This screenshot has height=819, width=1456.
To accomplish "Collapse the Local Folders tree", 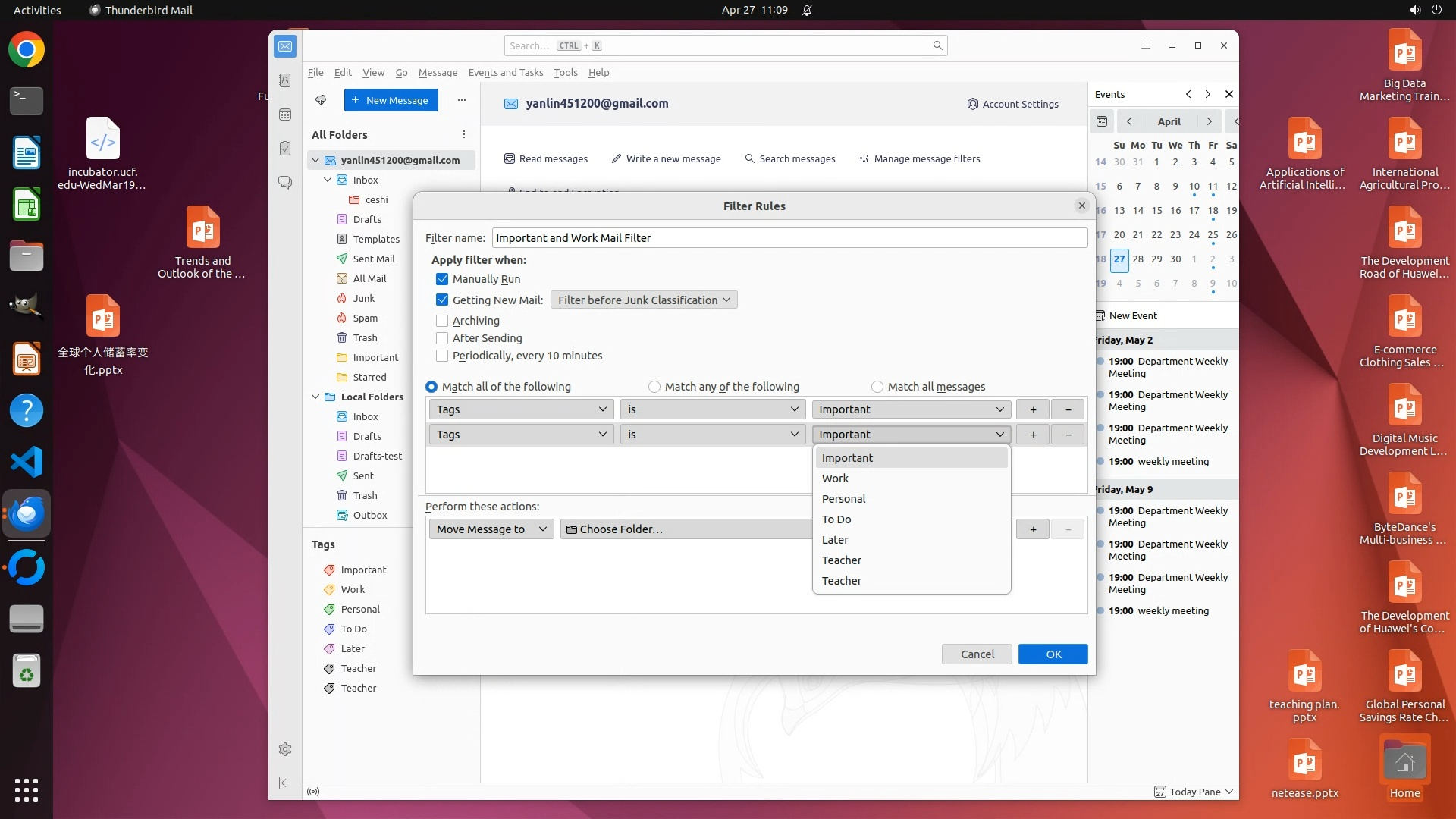I will tap(315, 397).
